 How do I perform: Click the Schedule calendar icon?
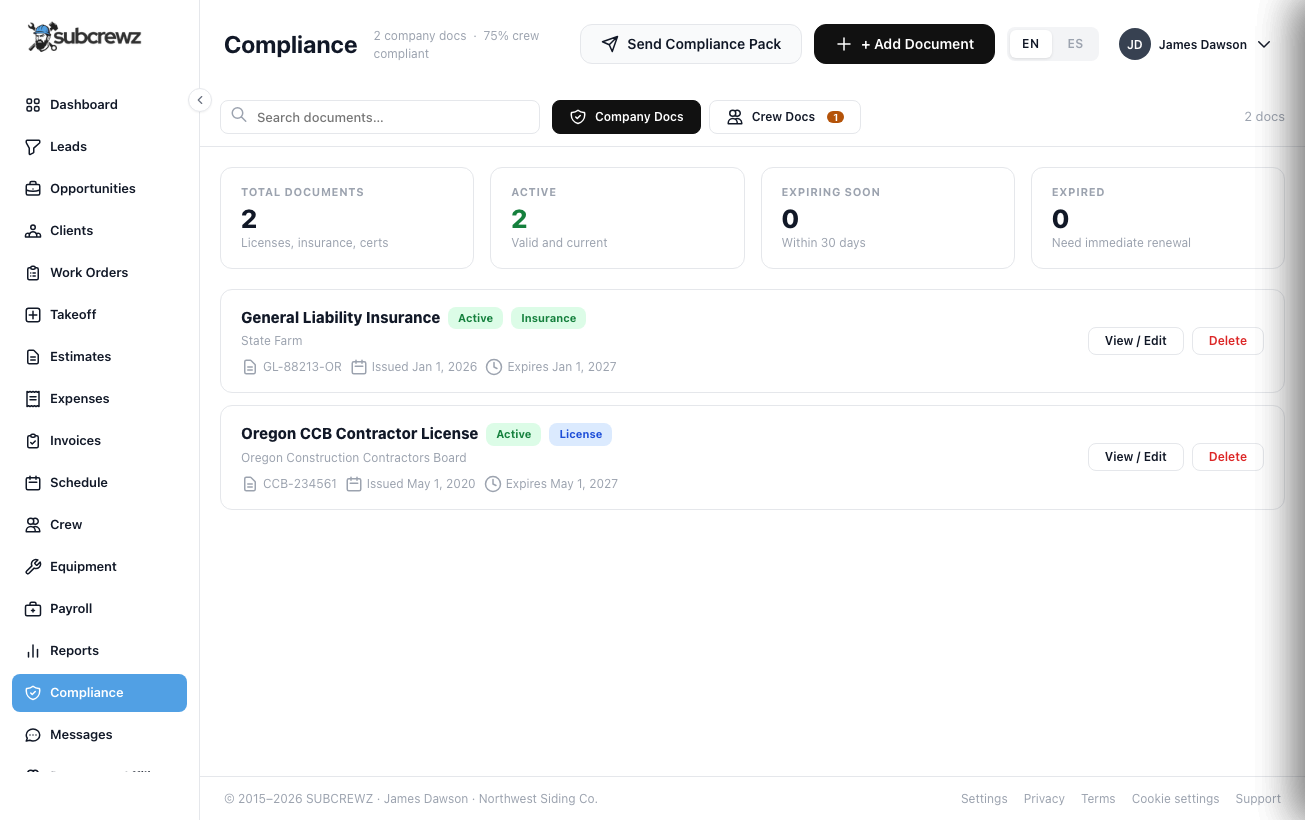(x=33, y=483)
